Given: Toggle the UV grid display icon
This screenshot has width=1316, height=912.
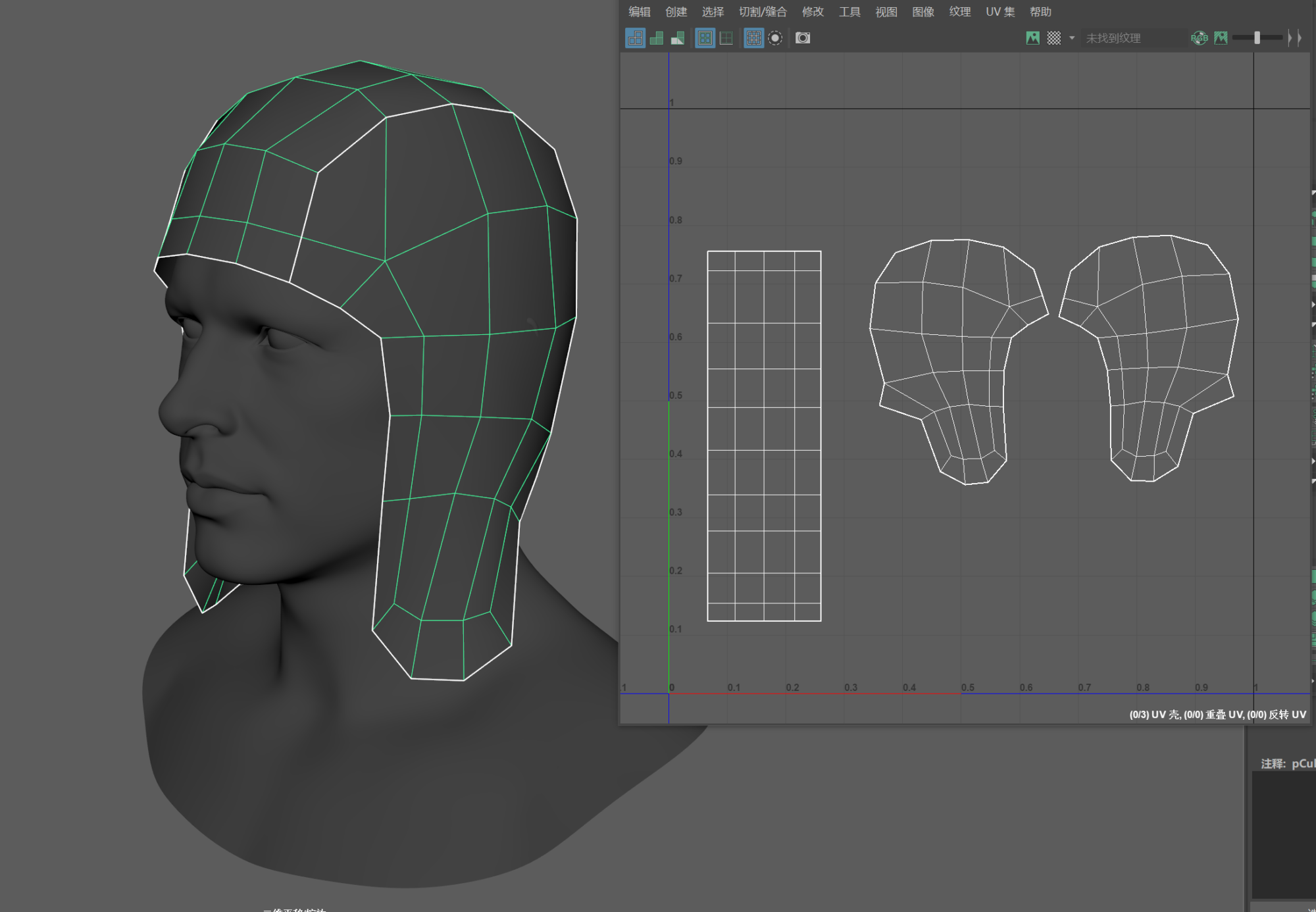Looking at the screenshot, I should (726, 38).
